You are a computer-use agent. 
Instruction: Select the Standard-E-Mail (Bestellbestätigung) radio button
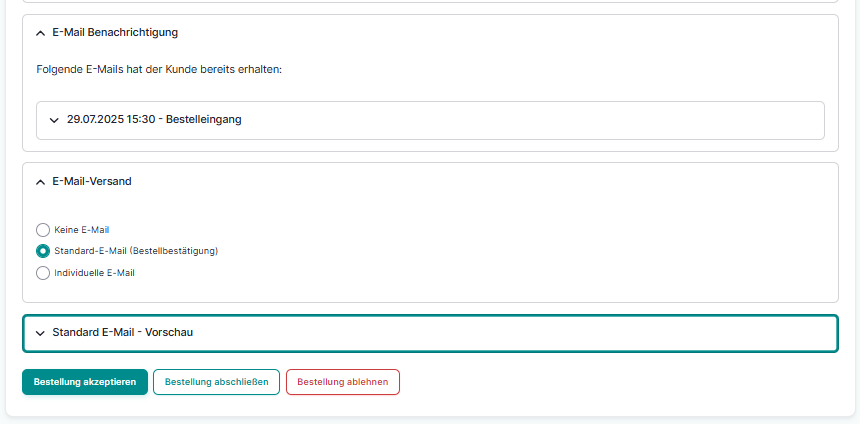point(43,251)
